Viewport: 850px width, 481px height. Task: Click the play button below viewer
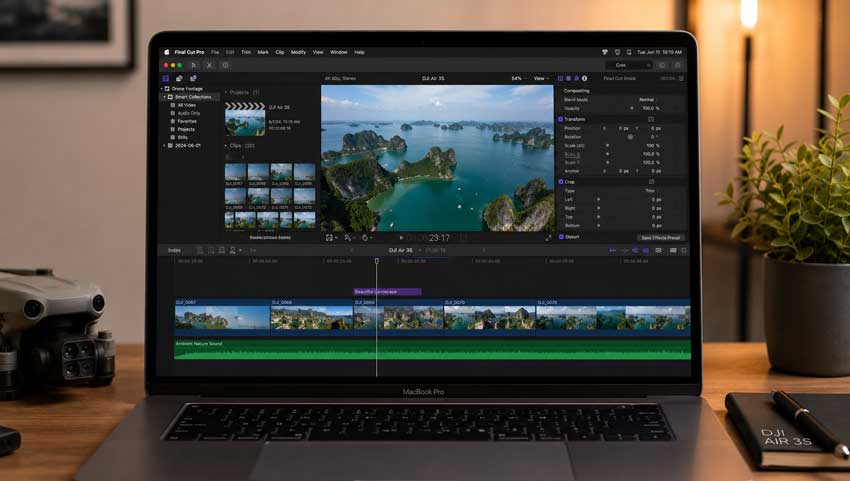[401, 238]
